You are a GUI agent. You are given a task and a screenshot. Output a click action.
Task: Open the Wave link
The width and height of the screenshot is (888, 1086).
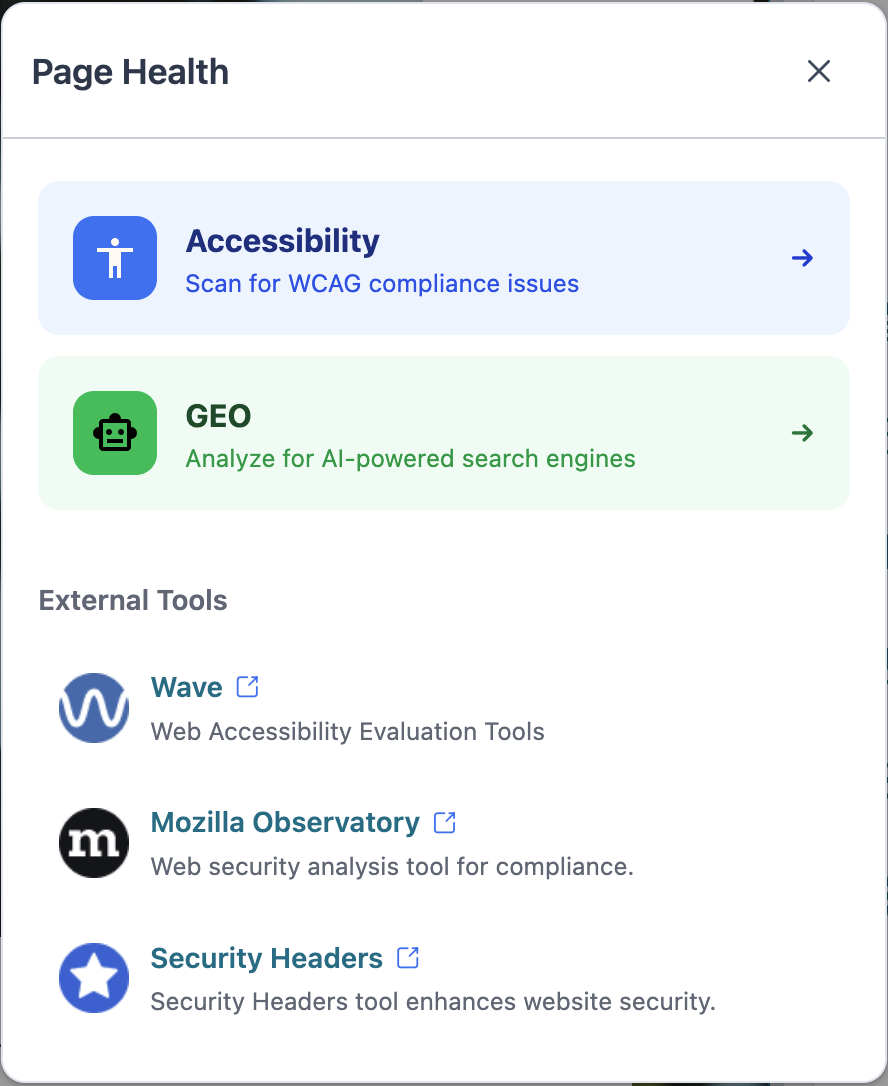coord(187,687)
